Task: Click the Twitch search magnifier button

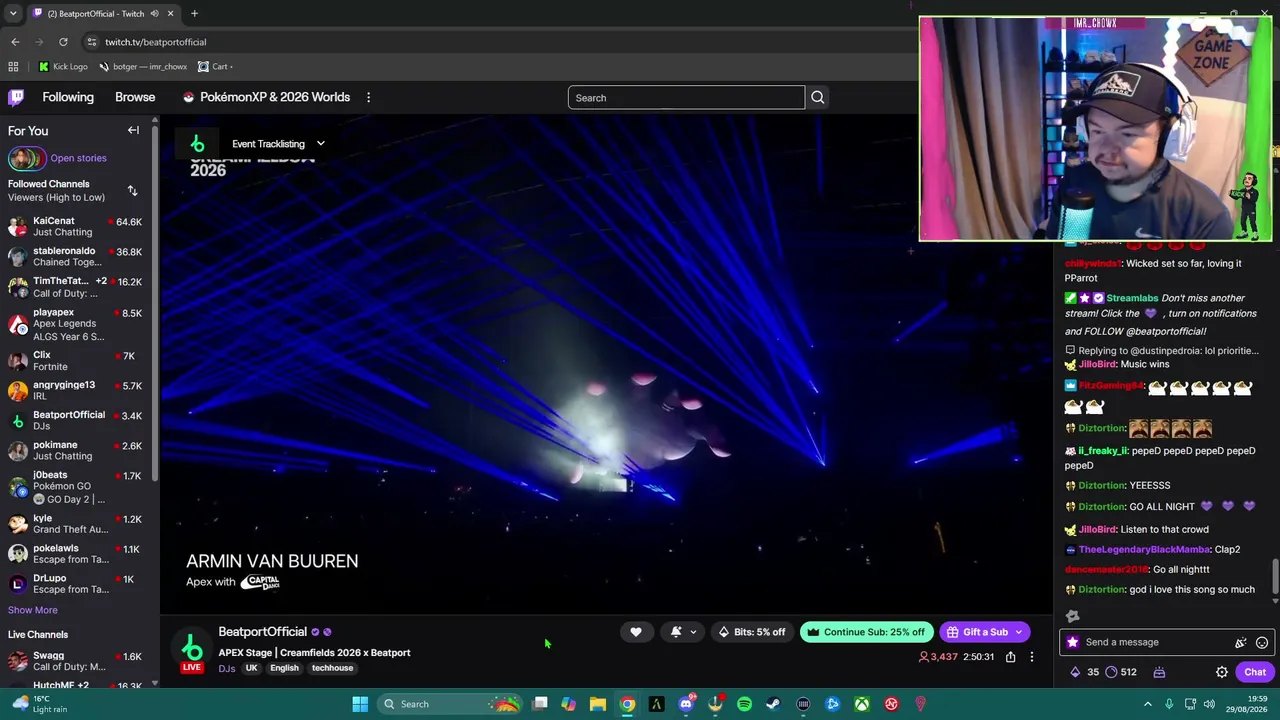Action: click(817, 97)
